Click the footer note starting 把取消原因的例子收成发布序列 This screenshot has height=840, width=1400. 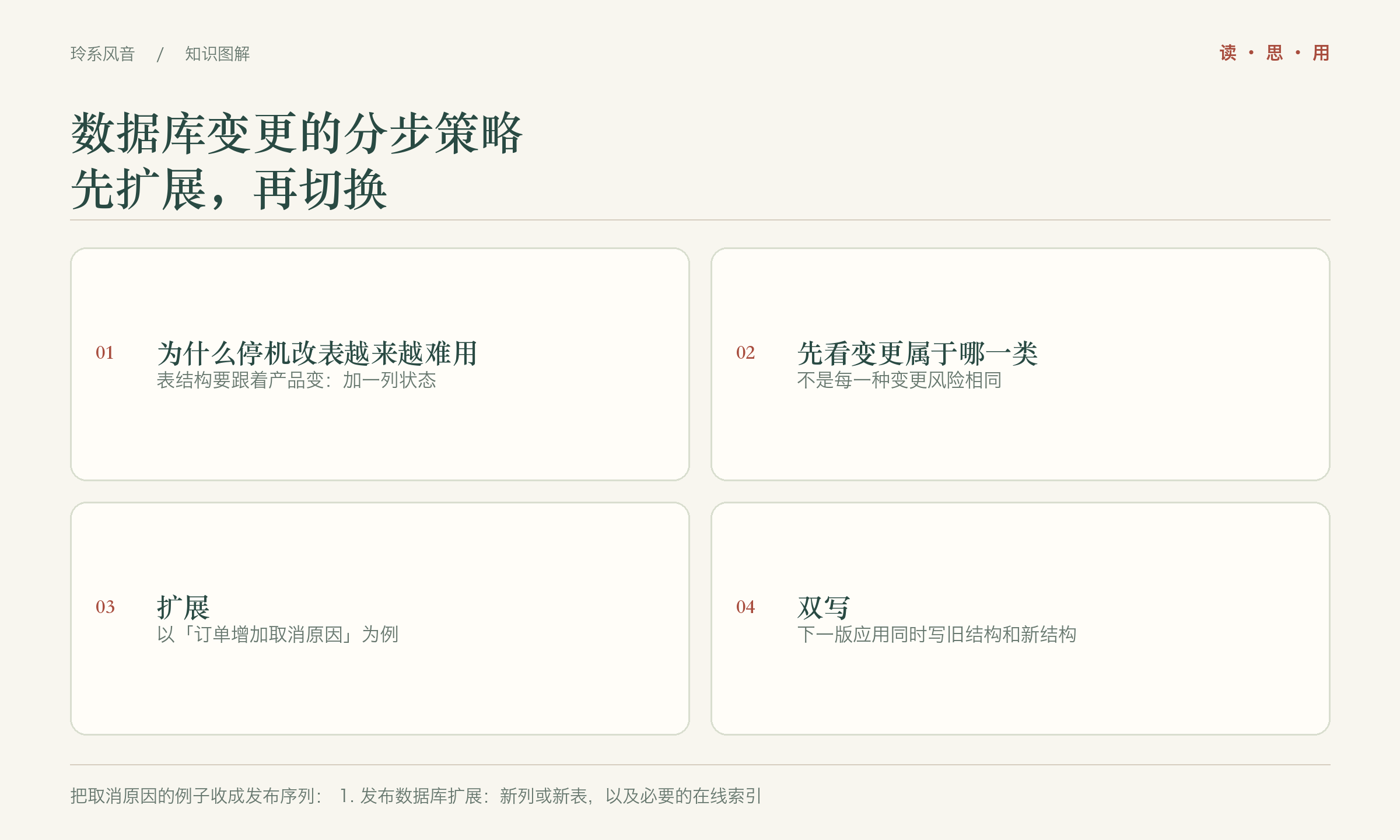pos(415,796)
